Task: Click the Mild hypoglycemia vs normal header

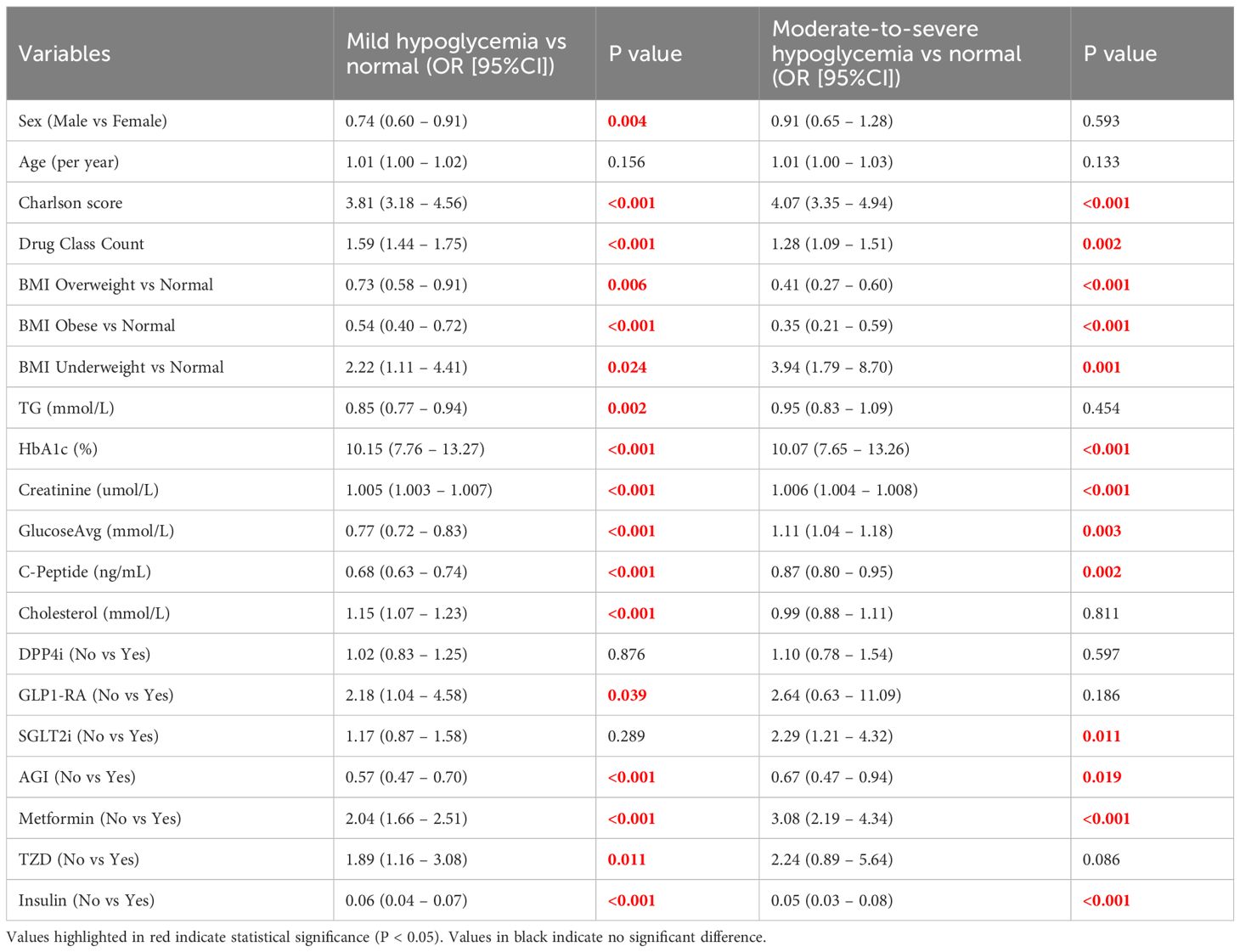Action: (455, 54)
